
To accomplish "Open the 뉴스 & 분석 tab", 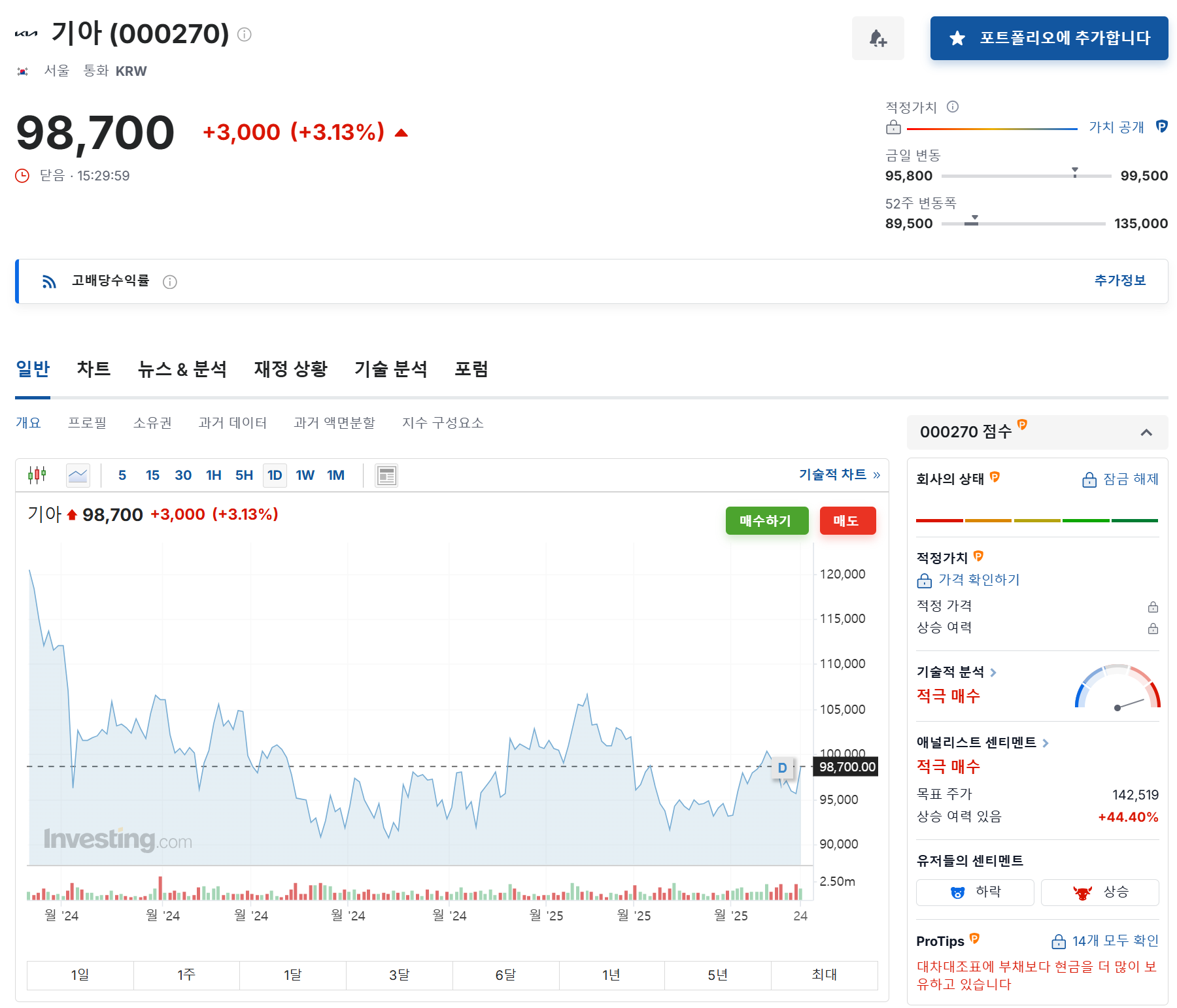I will pyautogui.click(x=182, y=369).
